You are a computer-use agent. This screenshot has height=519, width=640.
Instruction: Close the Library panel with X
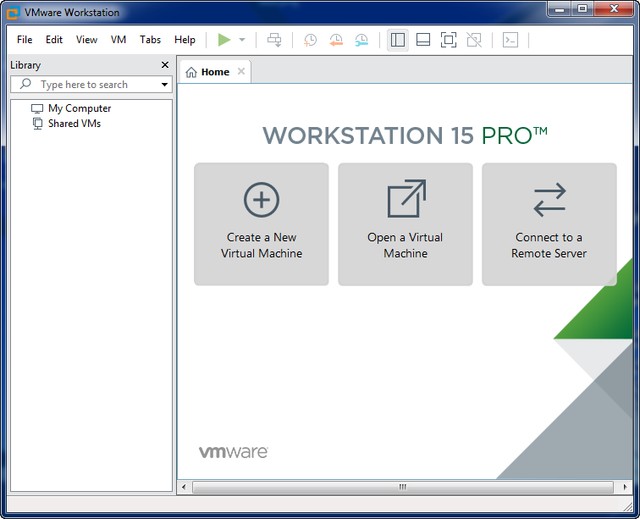[x=165, y=65]
